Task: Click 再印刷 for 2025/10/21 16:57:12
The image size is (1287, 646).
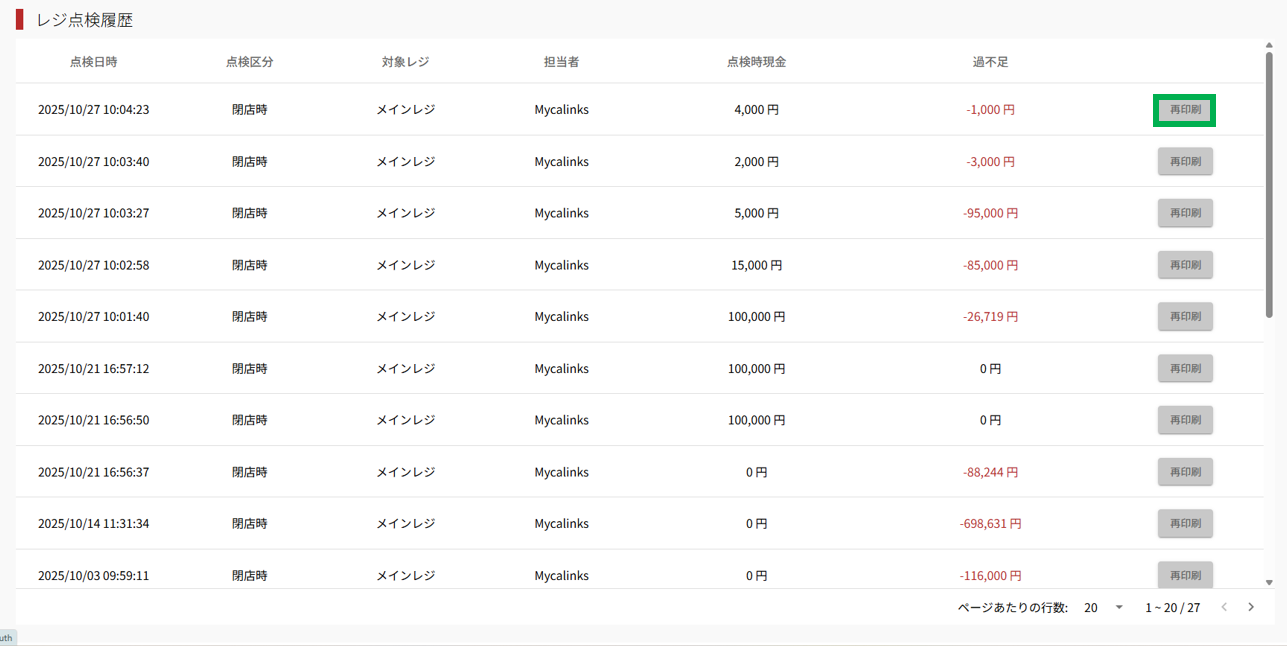Action: pos(1185,369)
